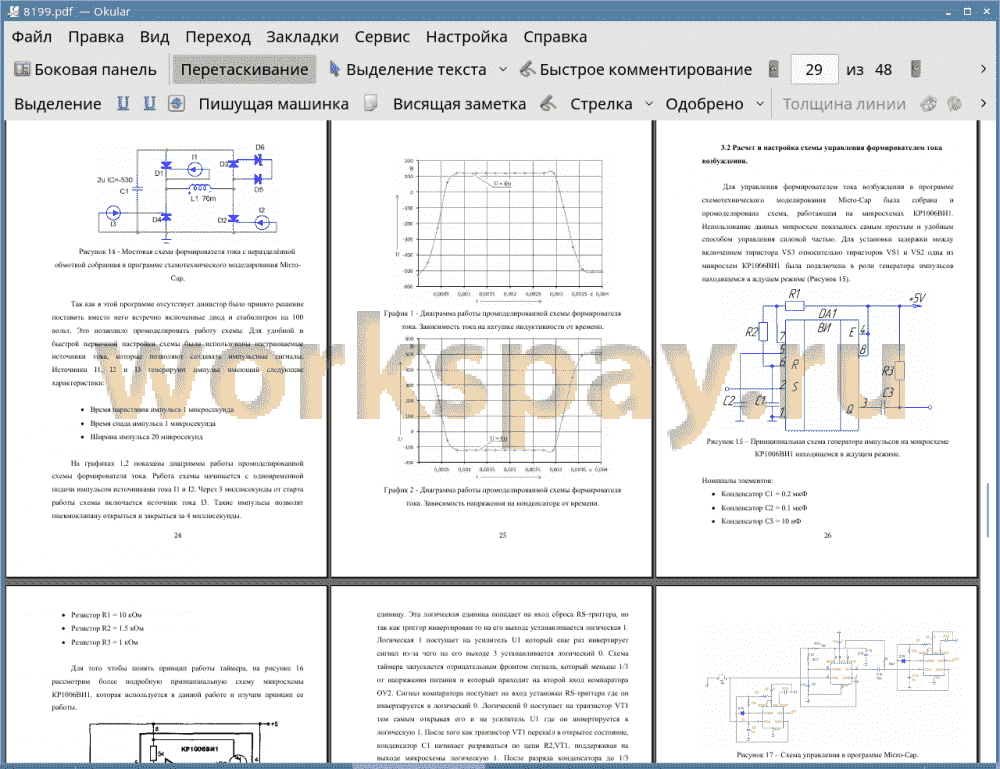
Task: Toggle the Боковая панель sidebar button
Action: (x=85, y=70)
